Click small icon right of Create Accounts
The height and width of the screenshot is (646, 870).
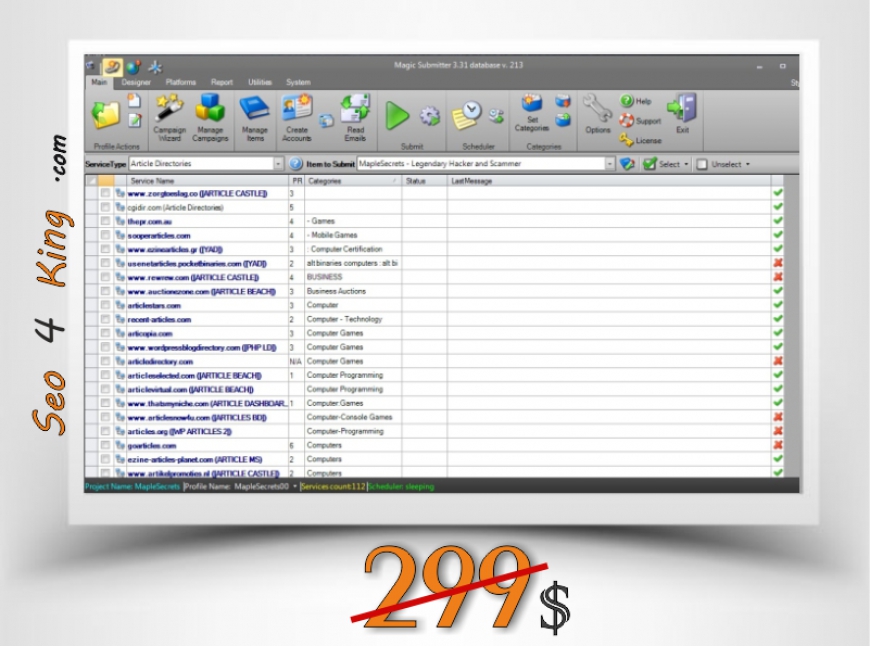(x=326, y=120)
